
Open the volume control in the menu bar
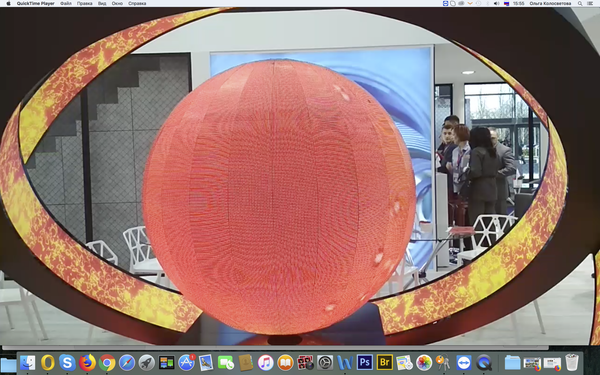click(x=496, y=3)
